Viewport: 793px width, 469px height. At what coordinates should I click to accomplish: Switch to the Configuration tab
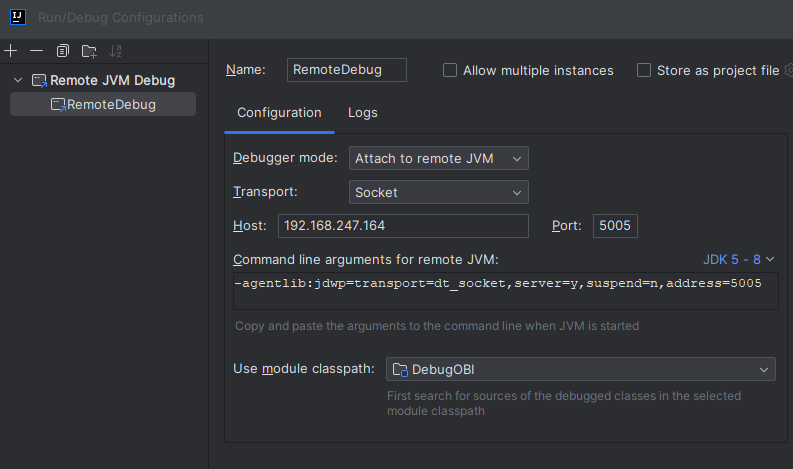(x=279, y=112)
